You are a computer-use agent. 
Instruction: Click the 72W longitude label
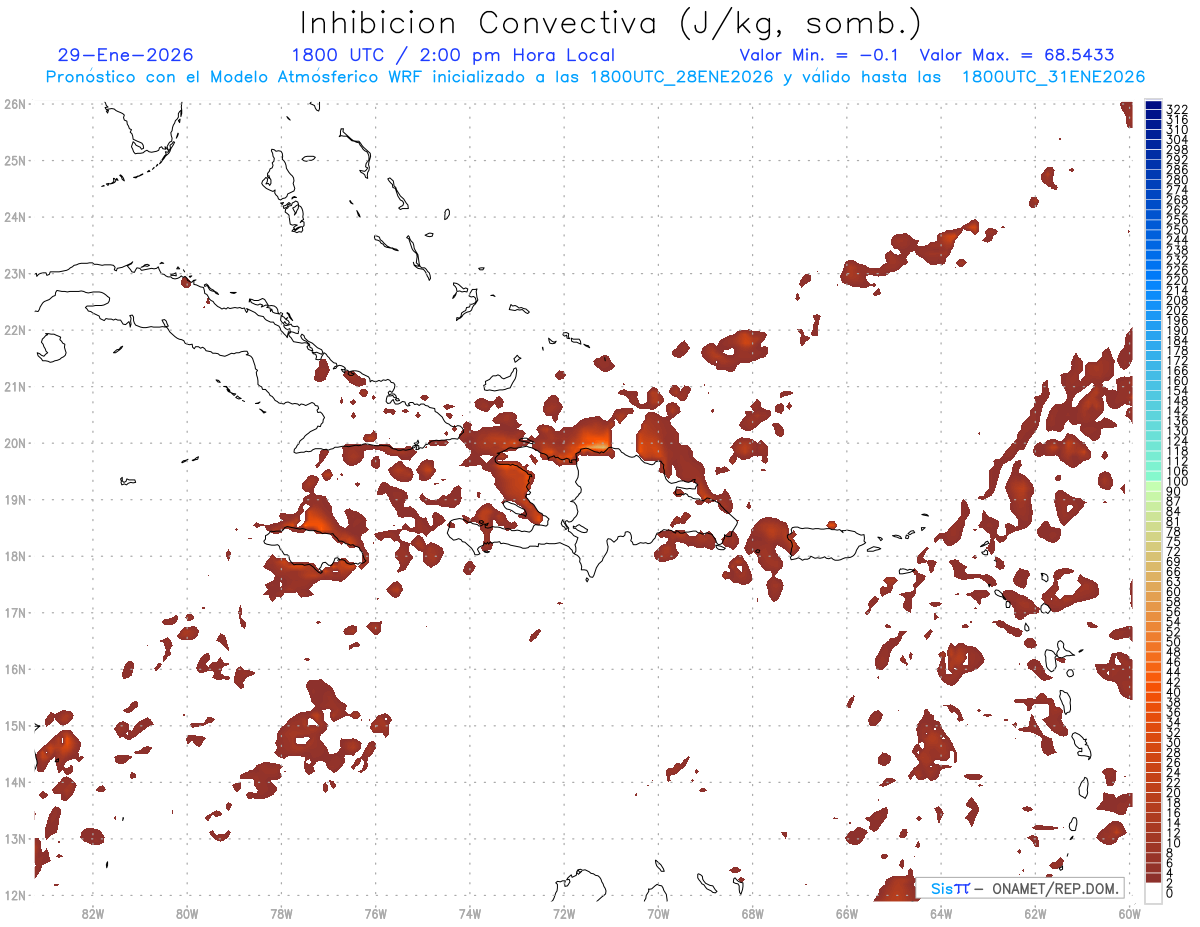(x=564, y=913)
